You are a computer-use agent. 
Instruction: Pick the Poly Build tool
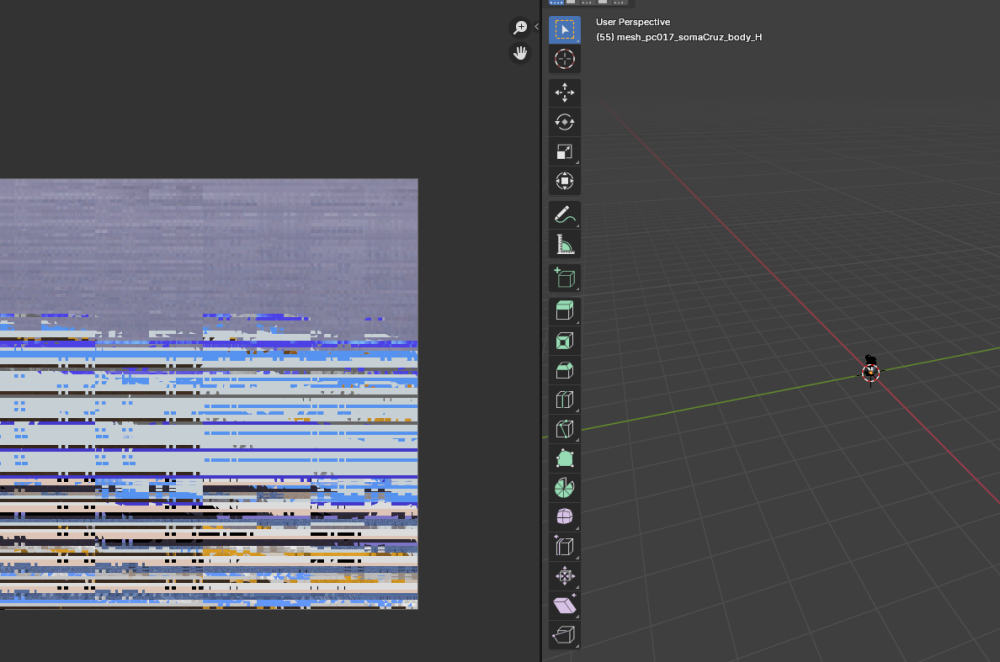tap(564, 459)
